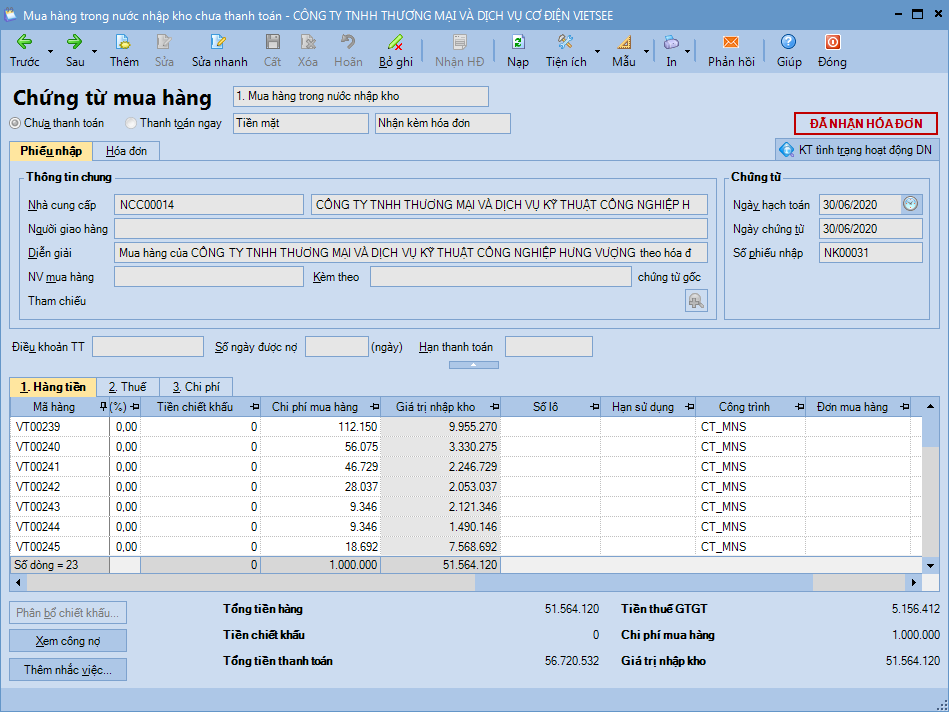Click the reference lookup icon beside Tham chiếu
Image resolution: width=949 pixels, height=712 pixels.
696,300
